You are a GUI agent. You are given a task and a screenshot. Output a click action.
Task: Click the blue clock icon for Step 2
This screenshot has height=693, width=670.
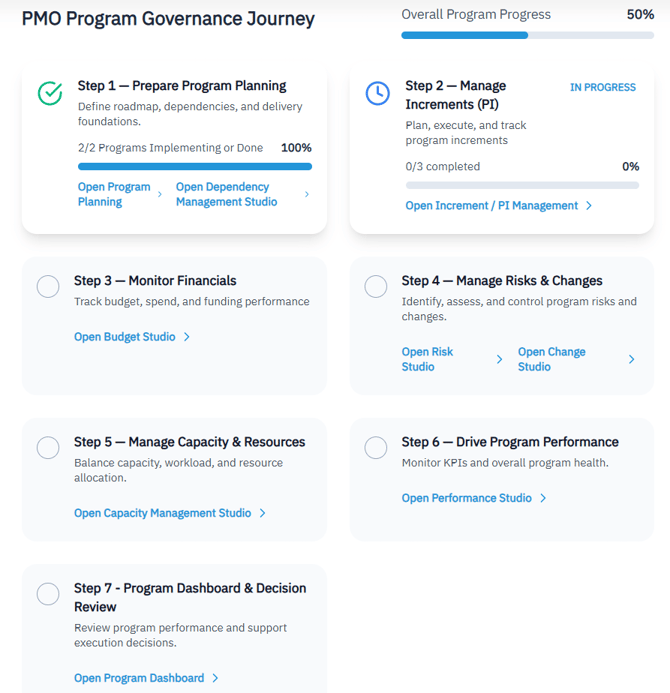[x=377, y=93]
